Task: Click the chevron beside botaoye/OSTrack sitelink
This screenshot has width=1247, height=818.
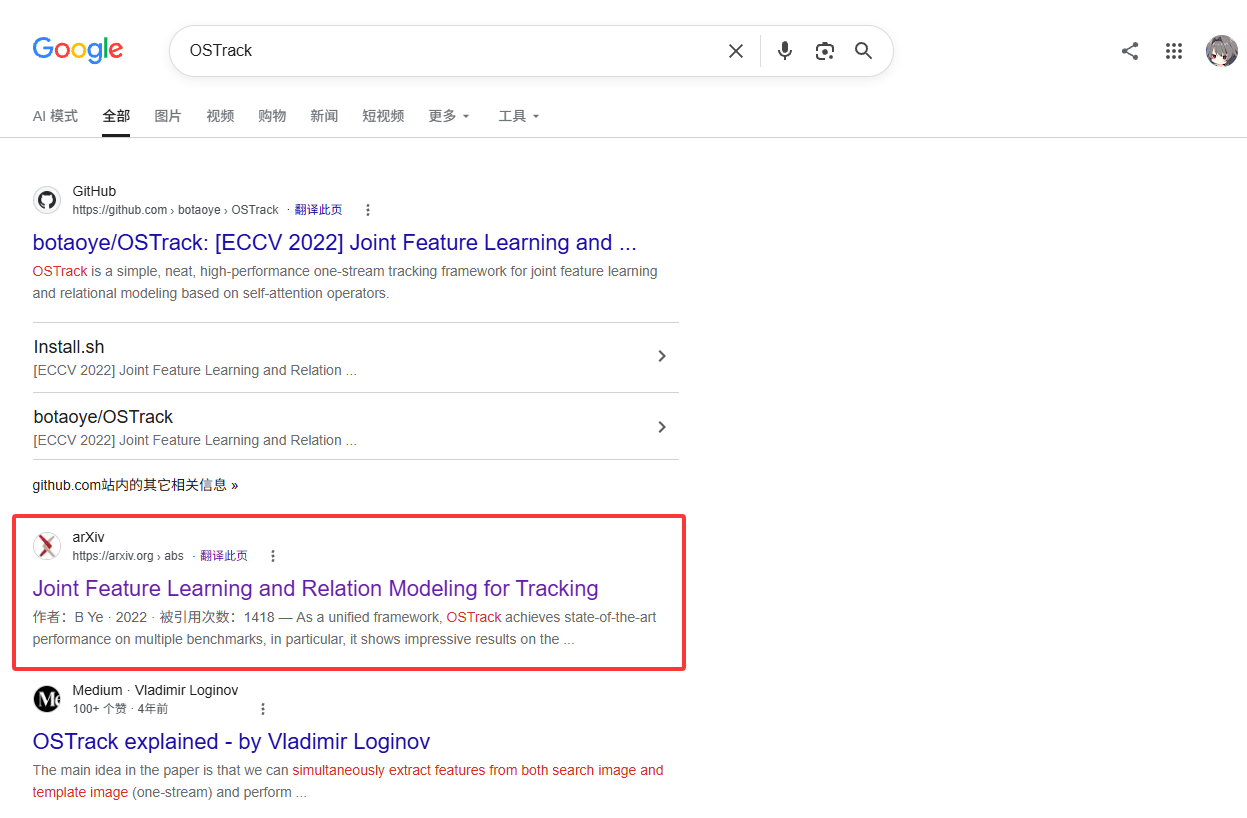Action: click(661, 427)
